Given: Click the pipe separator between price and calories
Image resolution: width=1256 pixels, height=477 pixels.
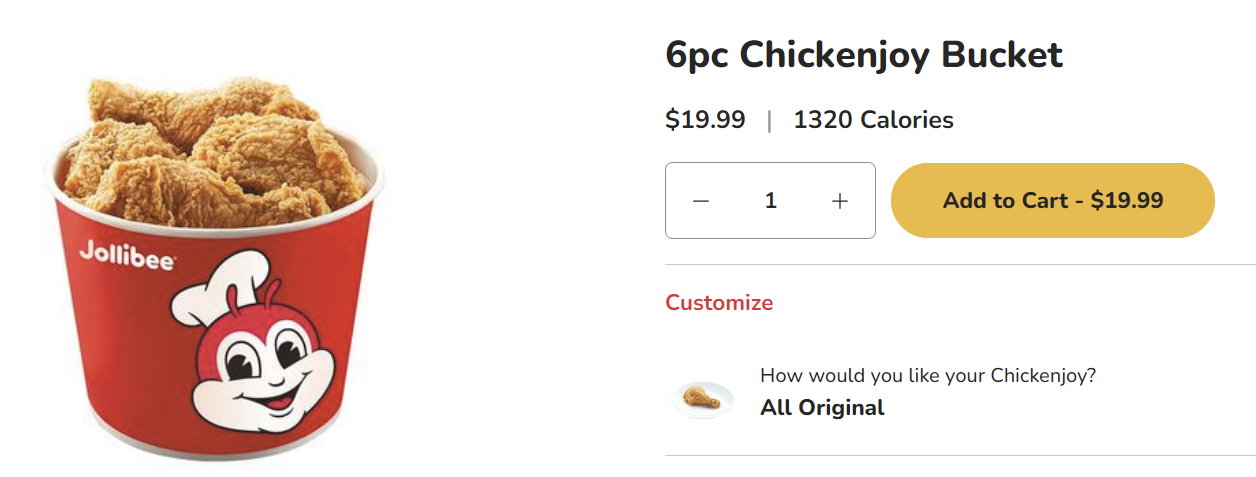Looking at the screenshot, I should click(769, 121).
